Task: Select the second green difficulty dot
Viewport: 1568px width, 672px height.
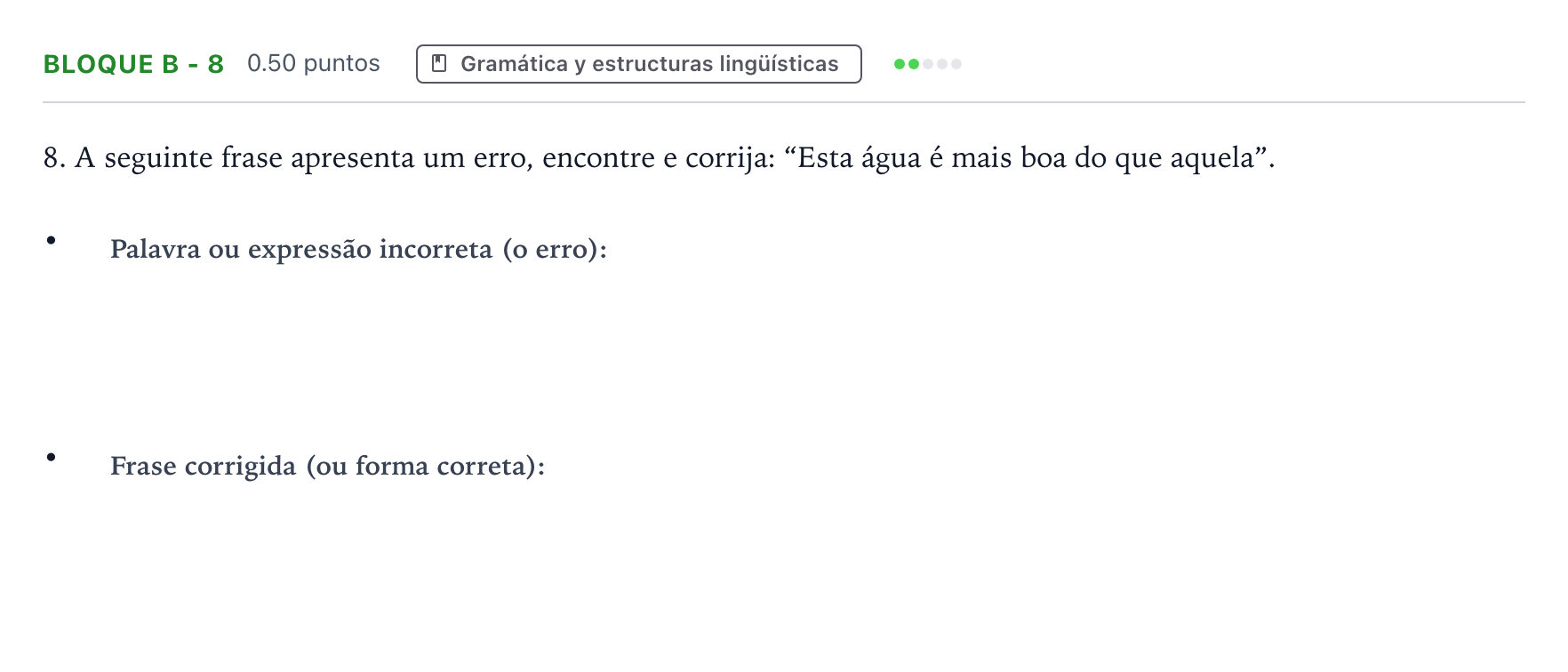Action: [914, 64]
